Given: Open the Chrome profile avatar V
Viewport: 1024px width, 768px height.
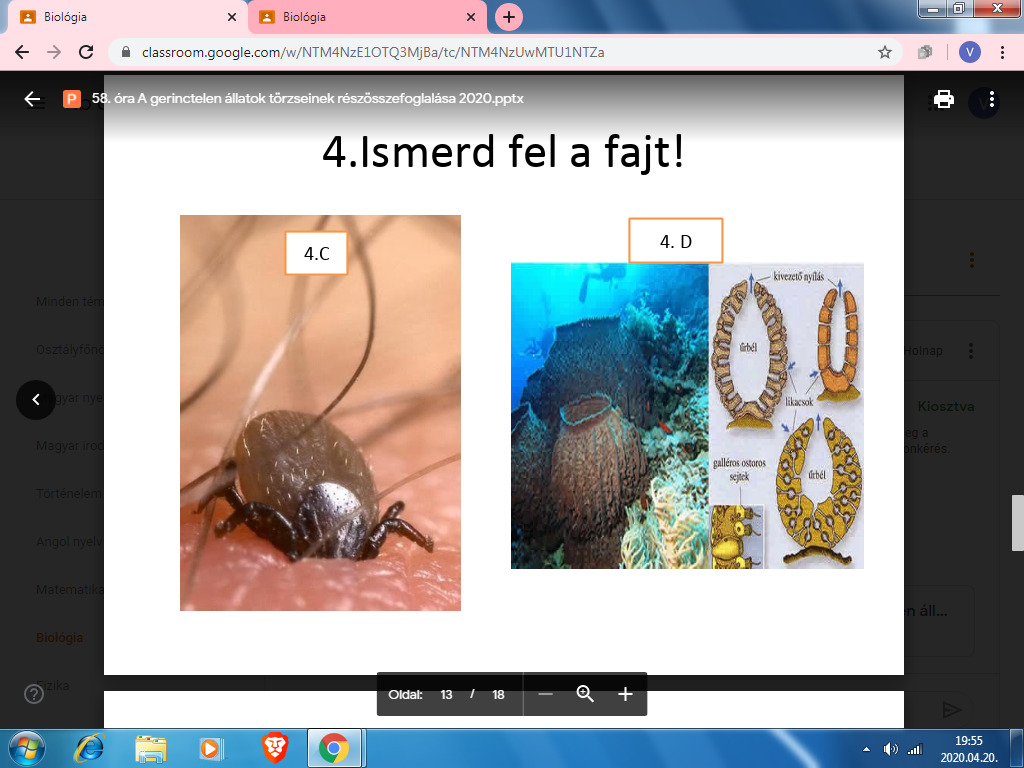Looking at the screenshot, I should (x=969, y=52).
